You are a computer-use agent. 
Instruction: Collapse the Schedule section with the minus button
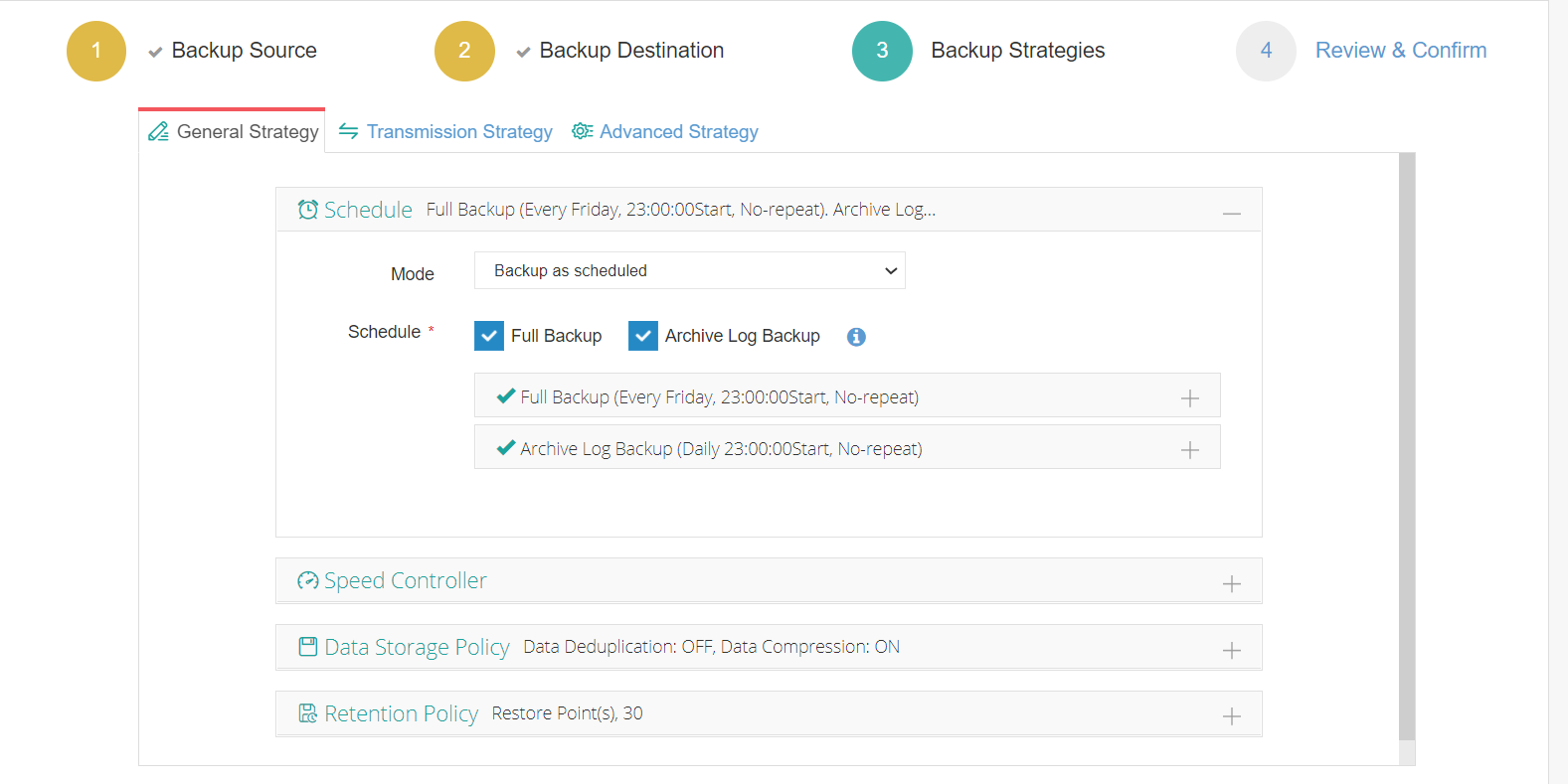tap(1232, 214)
